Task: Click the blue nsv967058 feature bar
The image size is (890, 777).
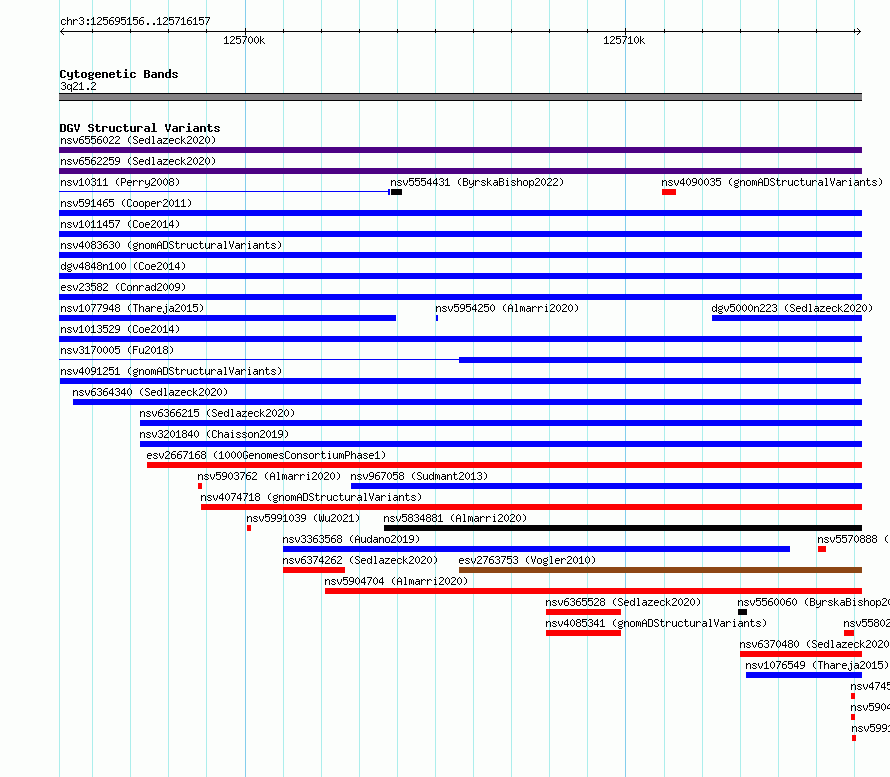Action: (606, 486)
